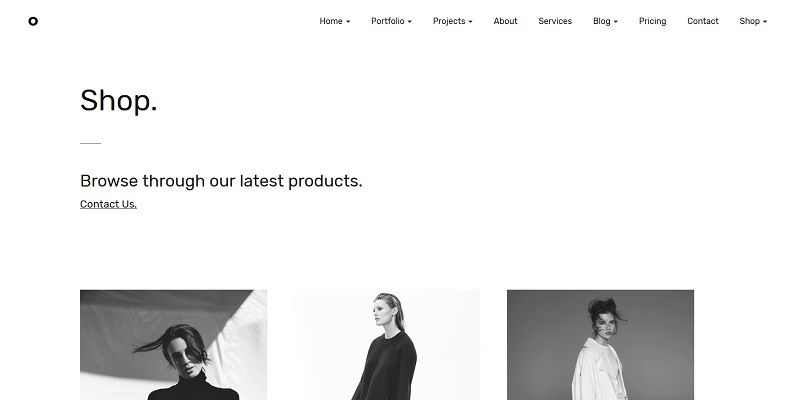The image size is (800, 400).
Task: Click the Shop page heading
Action: pos(118,100)
